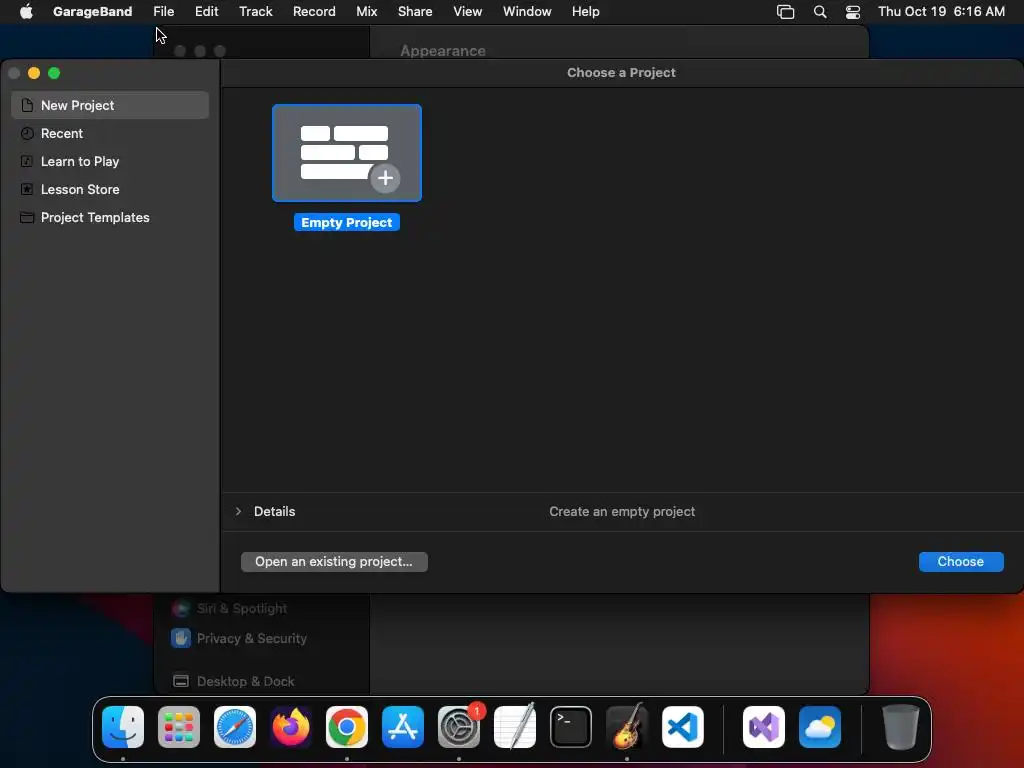Open the Window menu

(527, 12)
